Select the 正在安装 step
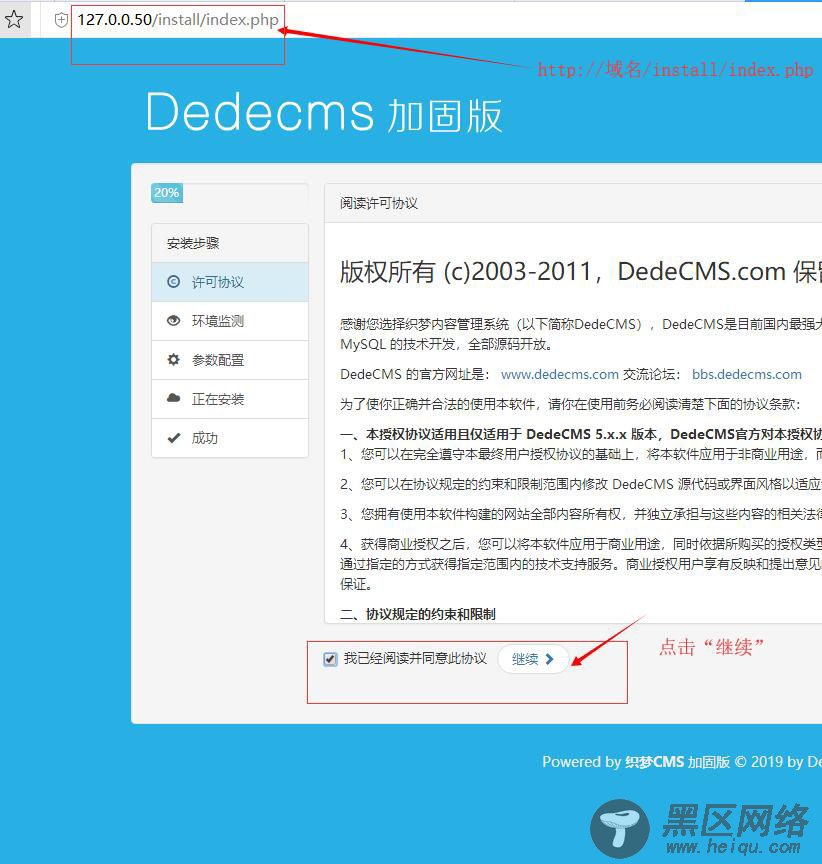The height and width of the screenshot is (864, 822). (230, 399)
